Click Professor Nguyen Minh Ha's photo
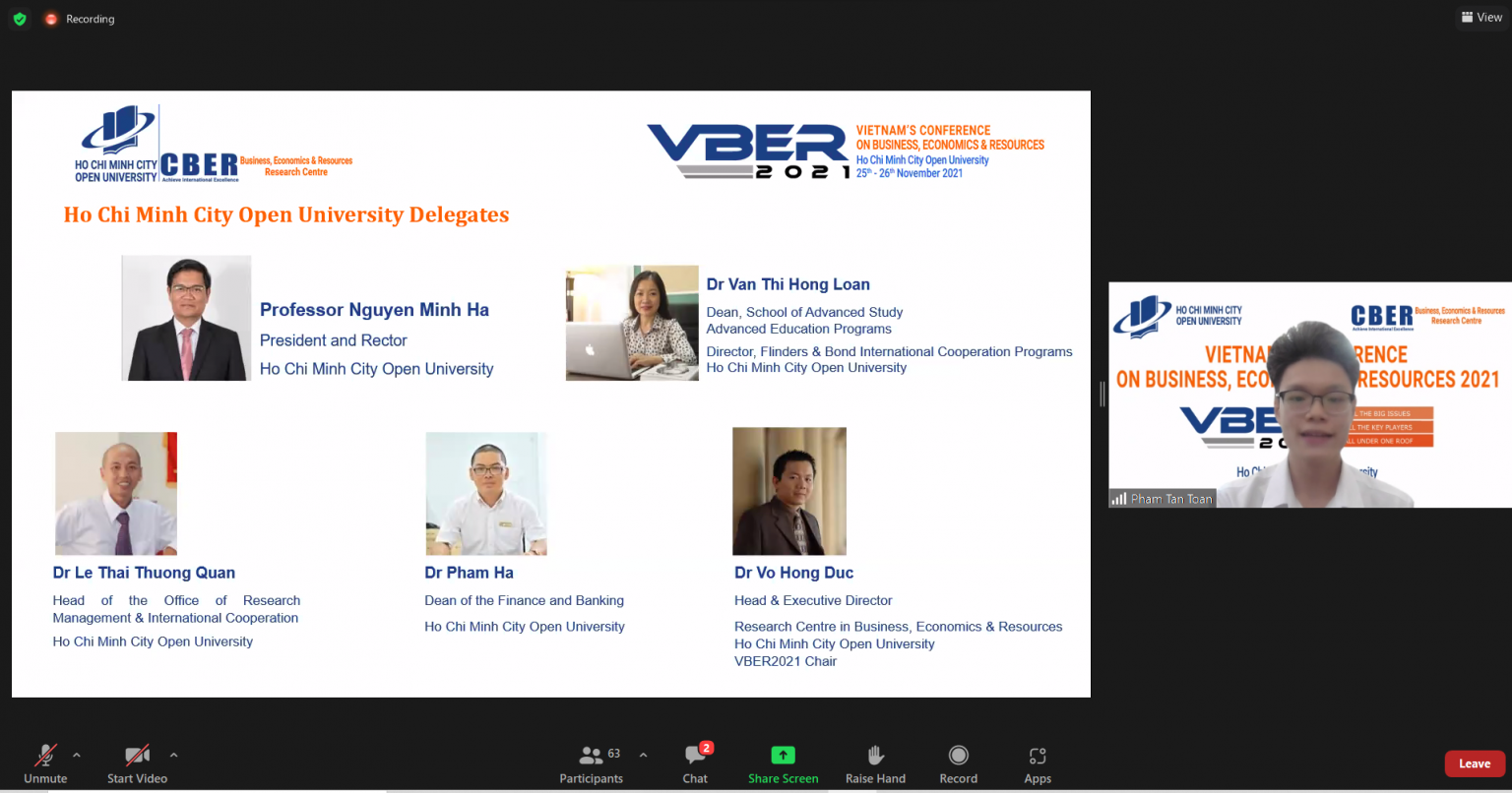1512x793 pixels. point(186,318)
